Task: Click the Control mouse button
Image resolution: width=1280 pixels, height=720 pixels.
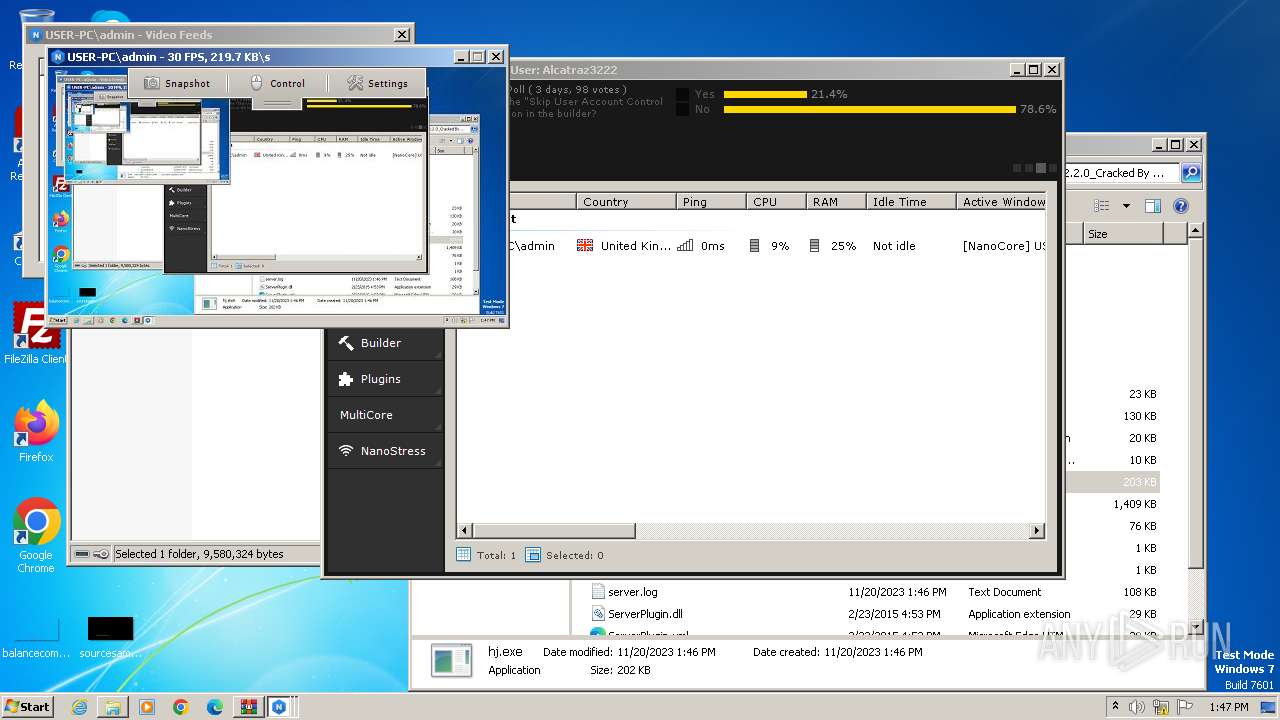Action: 277,83
